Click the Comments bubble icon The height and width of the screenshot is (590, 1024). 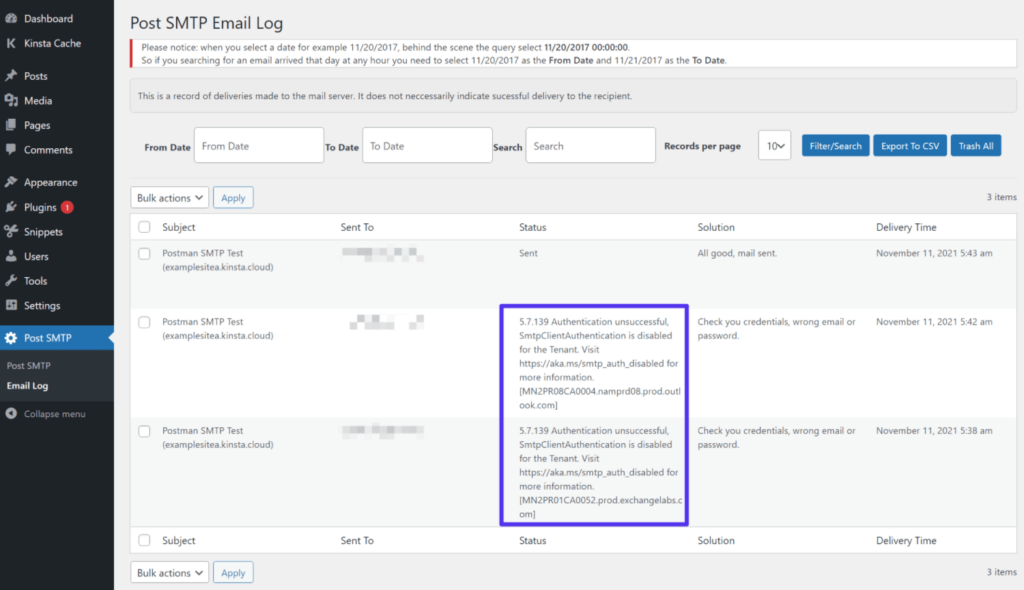tap(11, 150)
